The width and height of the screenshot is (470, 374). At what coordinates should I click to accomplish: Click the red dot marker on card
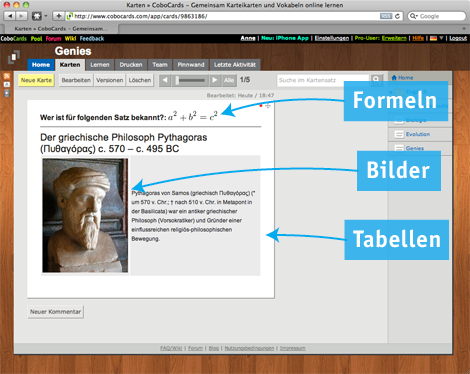point(261,106)
